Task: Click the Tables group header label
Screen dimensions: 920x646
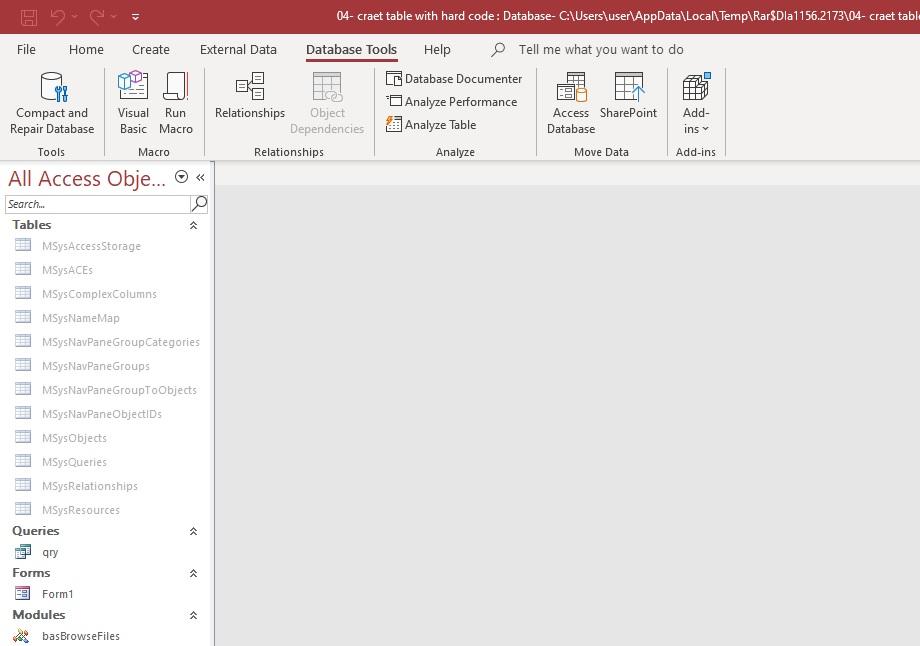Action: click(32, 225)
